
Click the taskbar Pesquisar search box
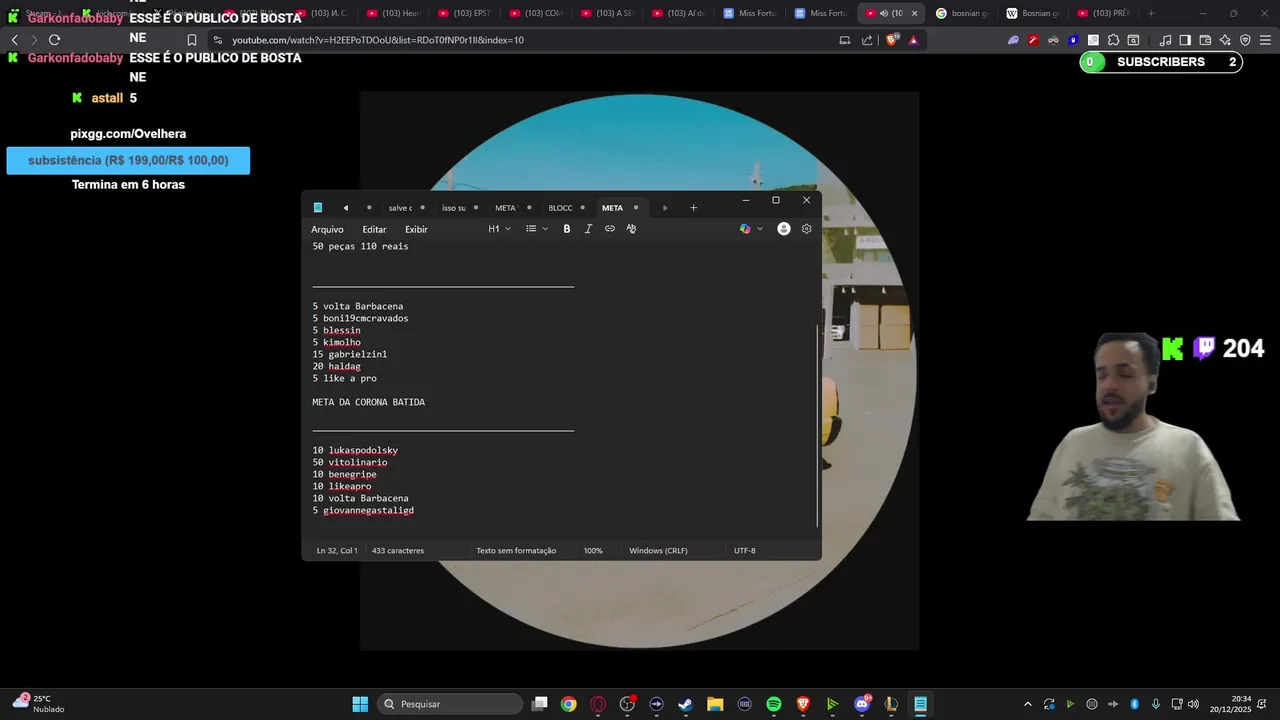[x=449, y=704]
